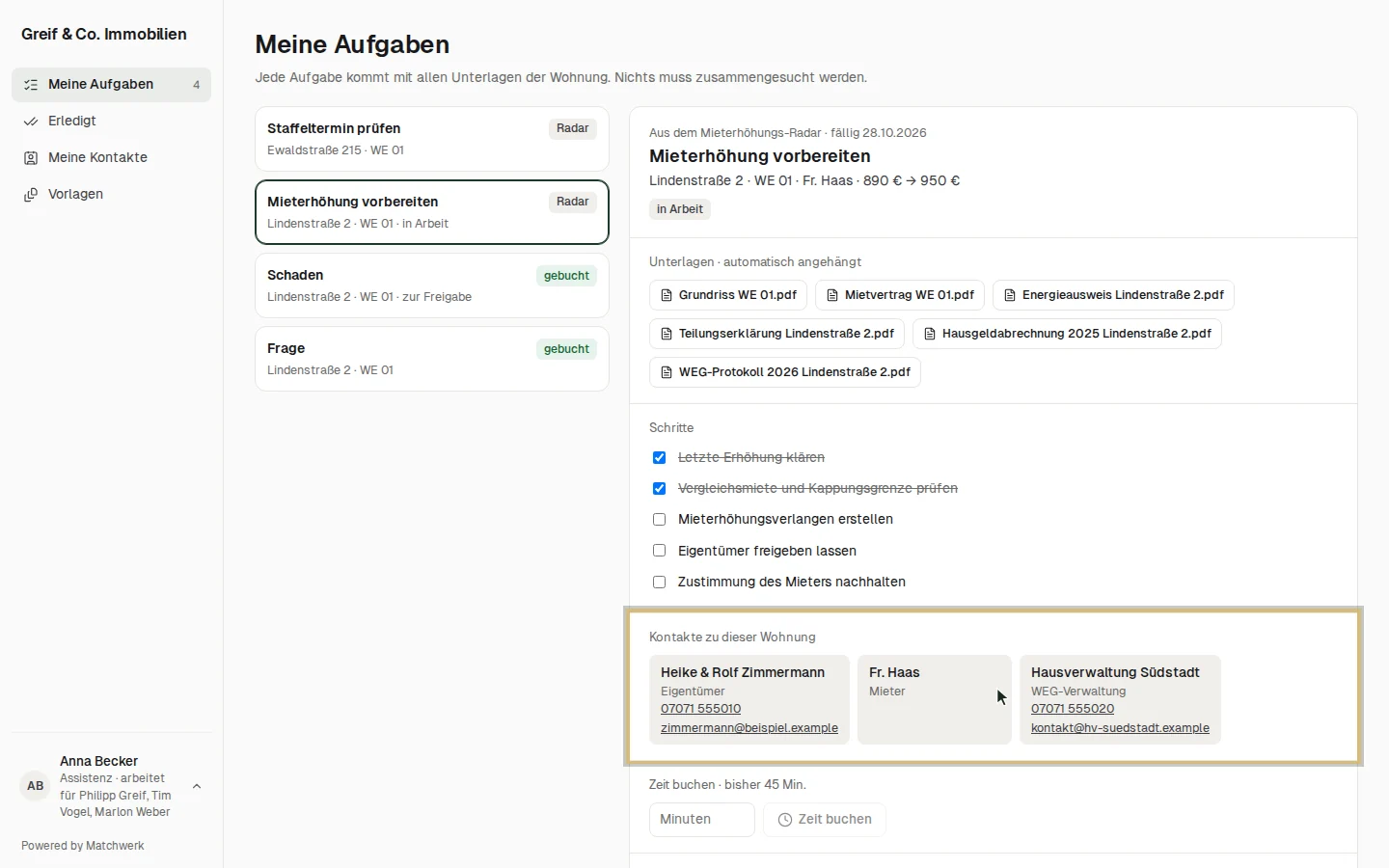Email zimmermann@beispiel.example

tap(749, 728)
